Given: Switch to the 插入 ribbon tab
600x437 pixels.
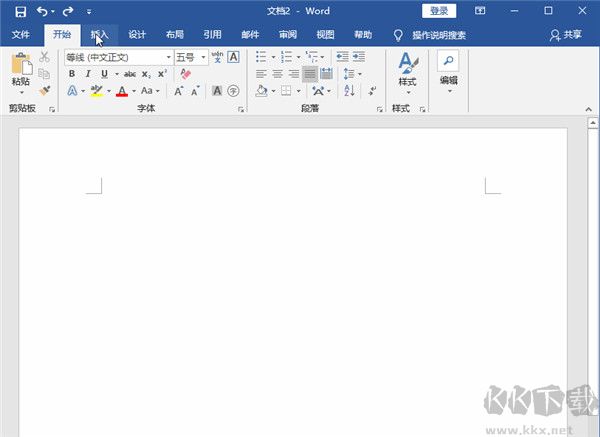Looking at the screenshot, I should pos(99,34).
